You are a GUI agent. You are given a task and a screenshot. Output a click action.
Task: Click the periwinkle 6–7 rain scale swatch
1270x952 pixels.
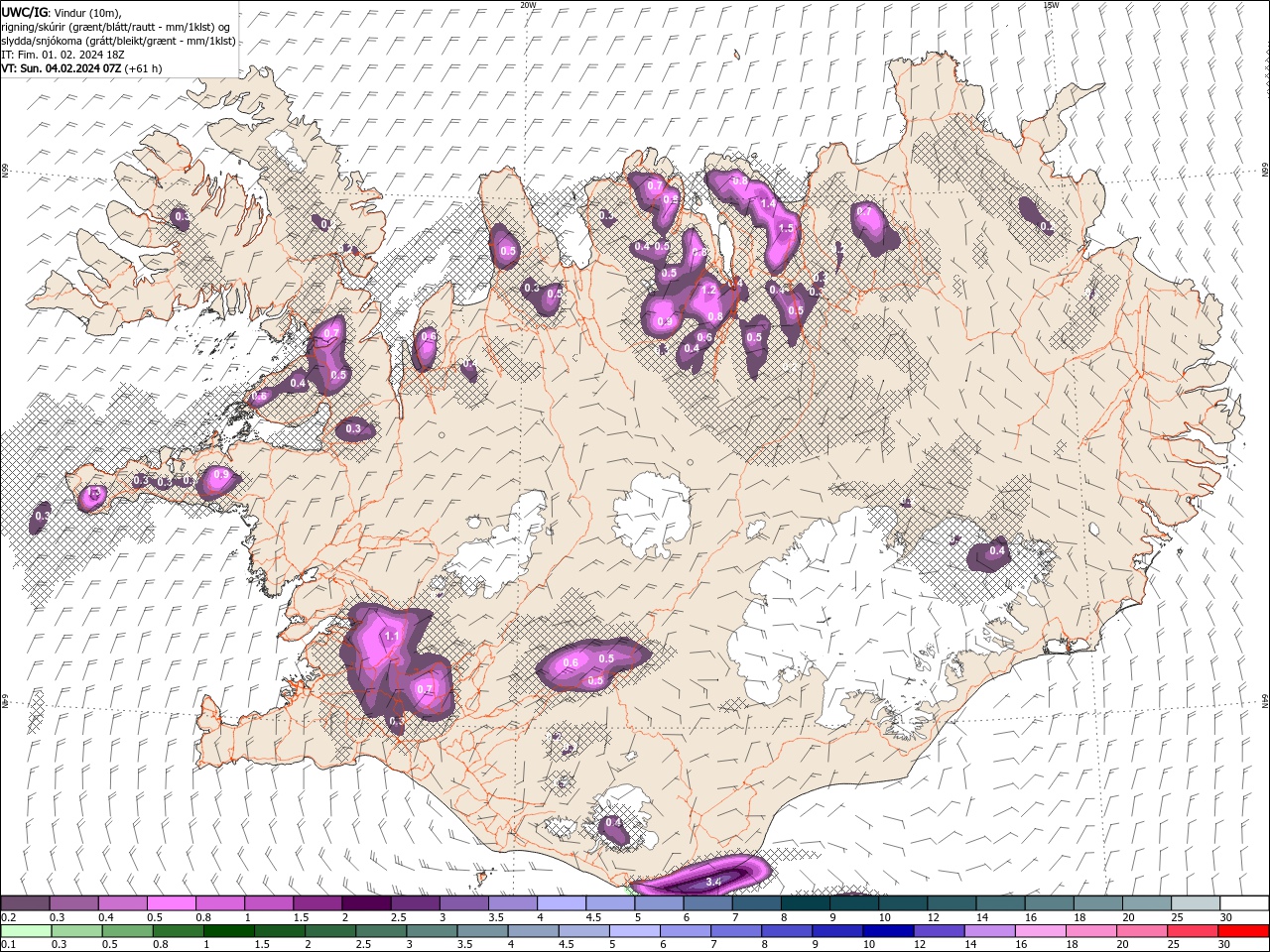coord(684,931)
